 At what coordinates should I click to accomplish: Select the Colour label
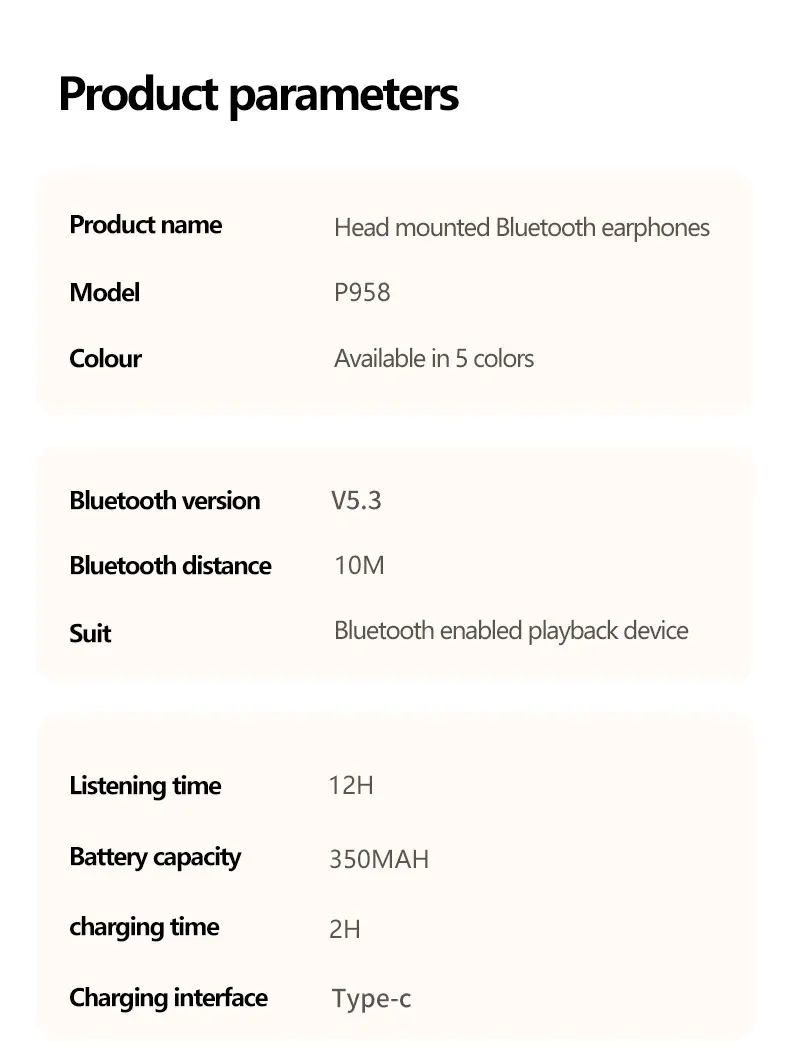click(x=105, y=359)
